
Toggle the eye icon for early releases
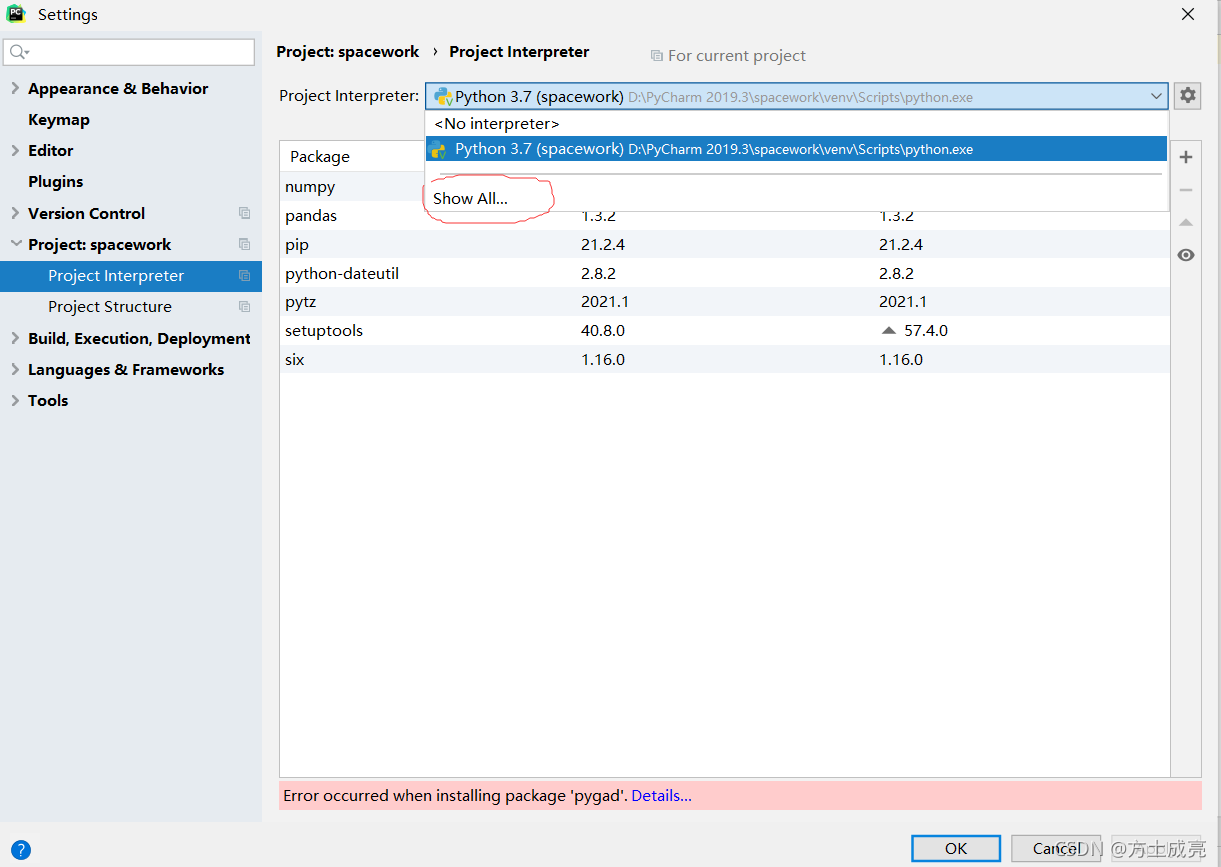1186,255
